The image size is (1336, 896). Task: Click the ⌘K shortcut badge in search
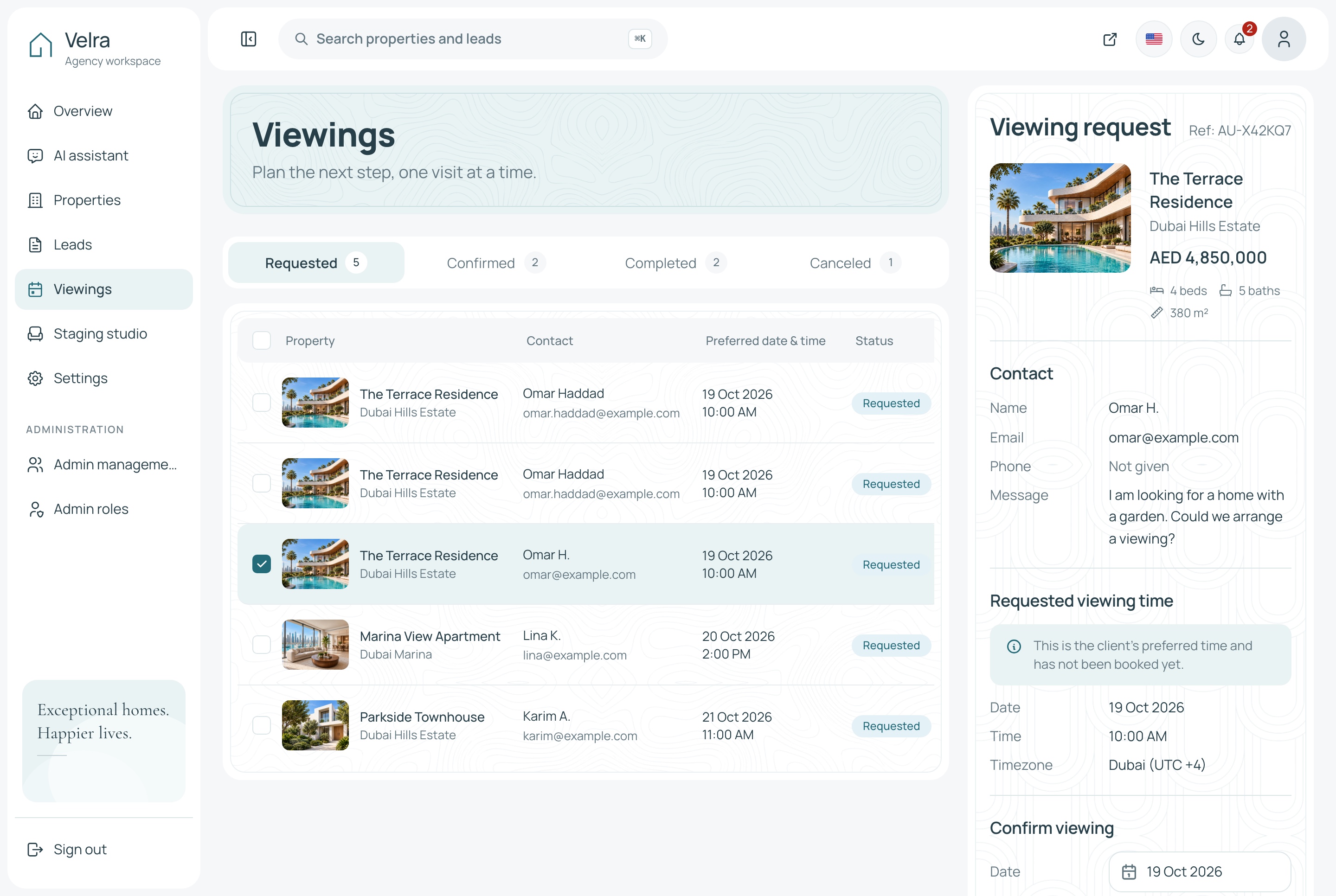pos(640,39)
